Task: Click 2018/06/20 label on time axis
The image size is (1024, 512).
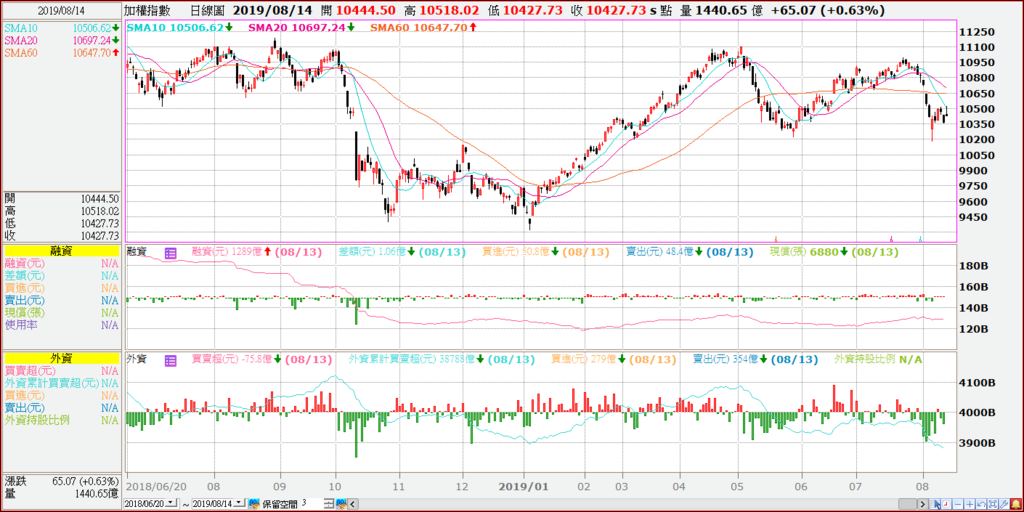Action: click(157, 487)
